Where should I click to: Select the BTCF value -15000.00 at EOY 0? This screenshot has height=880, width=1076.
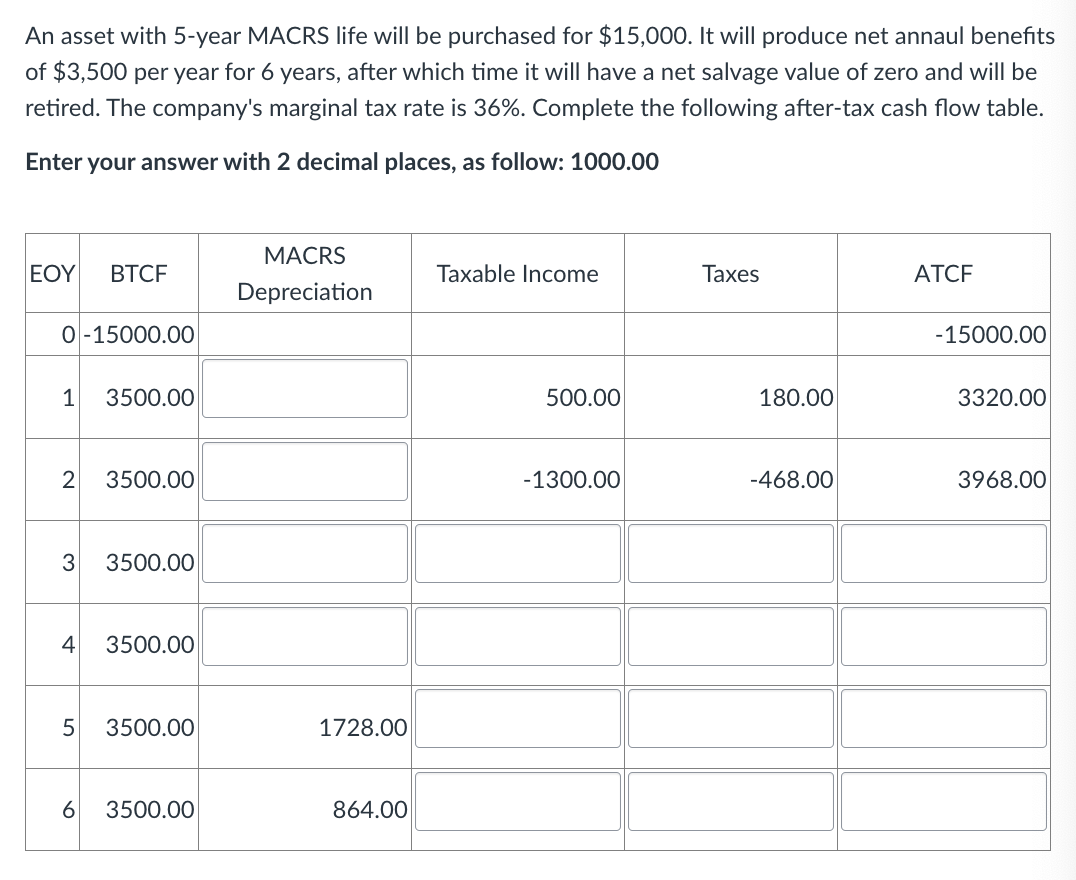(x=136, y=335)
